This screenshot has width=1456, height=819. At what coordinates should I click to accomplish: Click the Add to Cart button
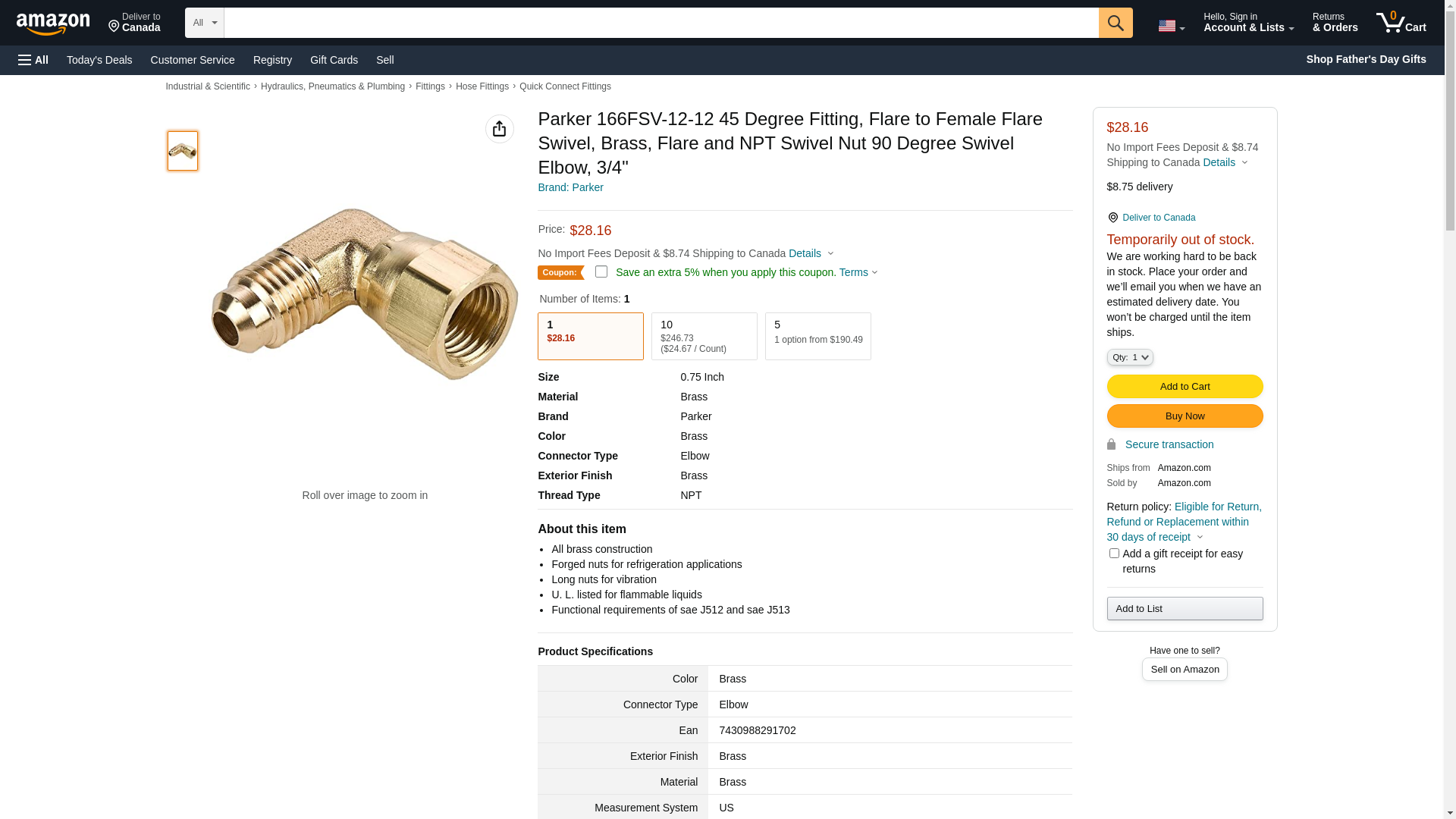point(1185,387)
